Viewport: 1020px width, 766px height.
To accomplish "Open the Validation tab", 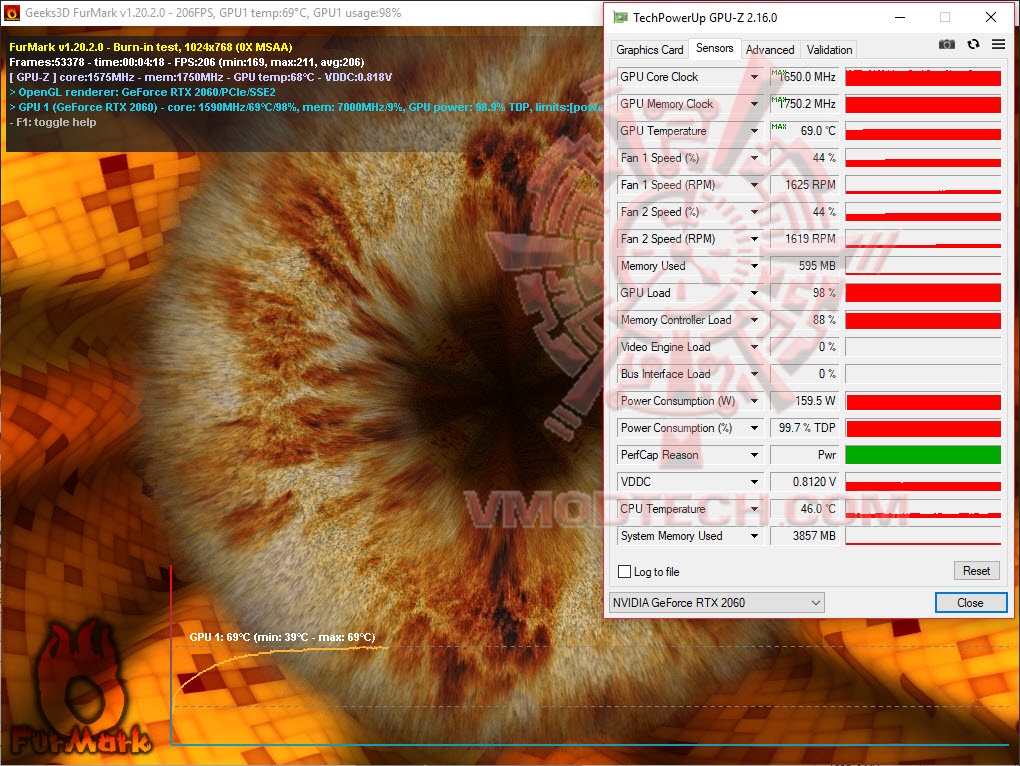I will 829,49.
